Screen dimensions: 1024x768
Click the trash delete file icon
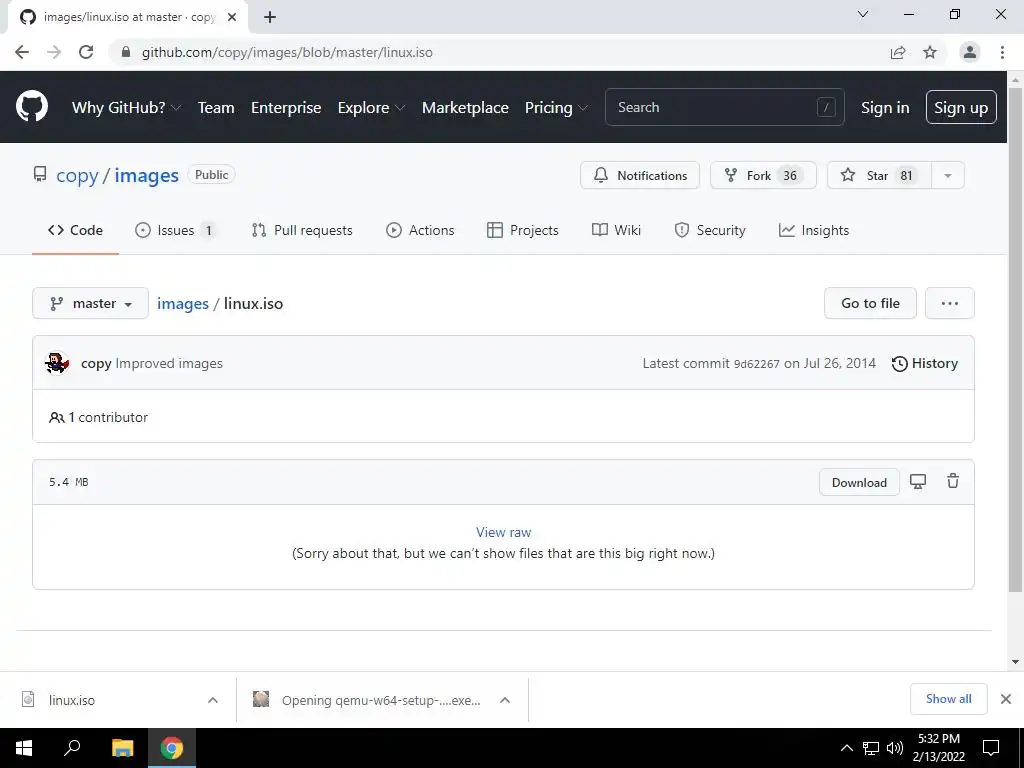coord(953,481)
